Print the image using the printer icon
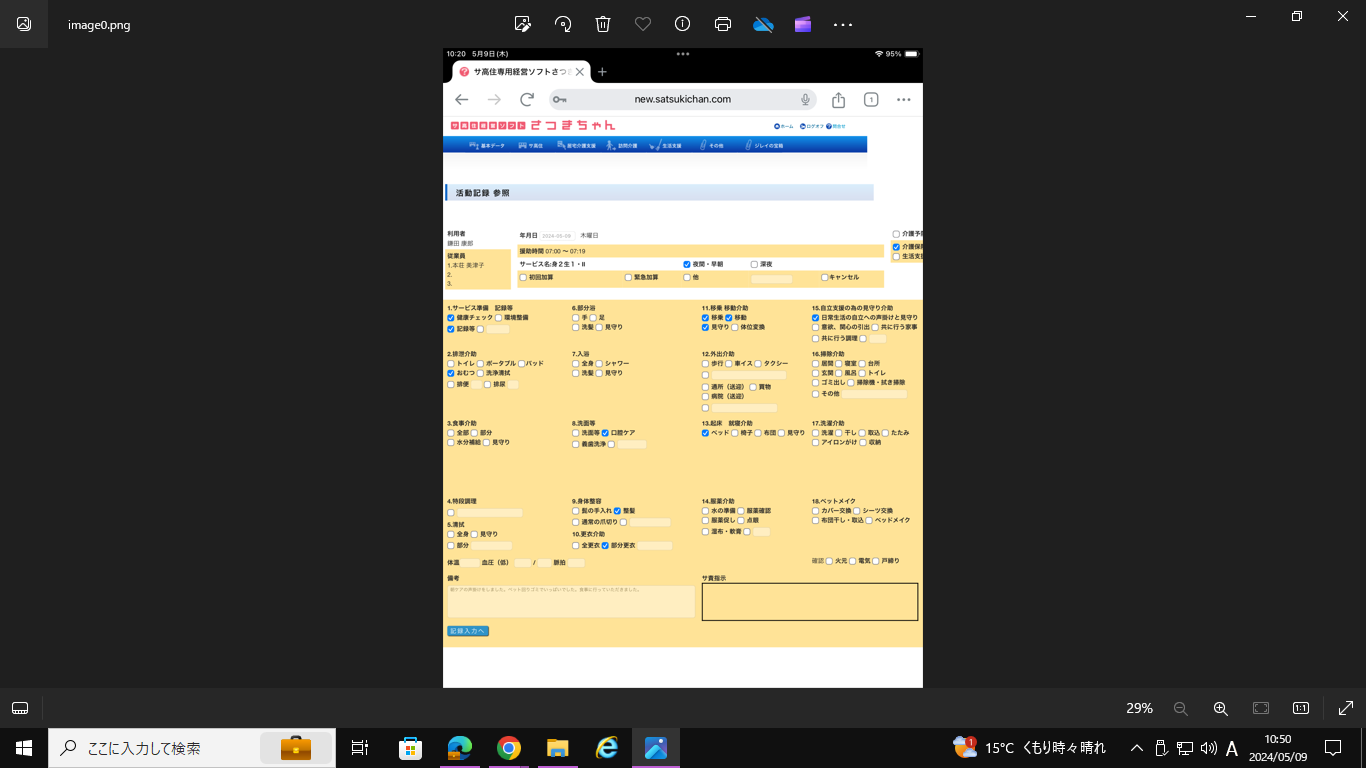This screenshot has height=768, width=1366. 723,24
